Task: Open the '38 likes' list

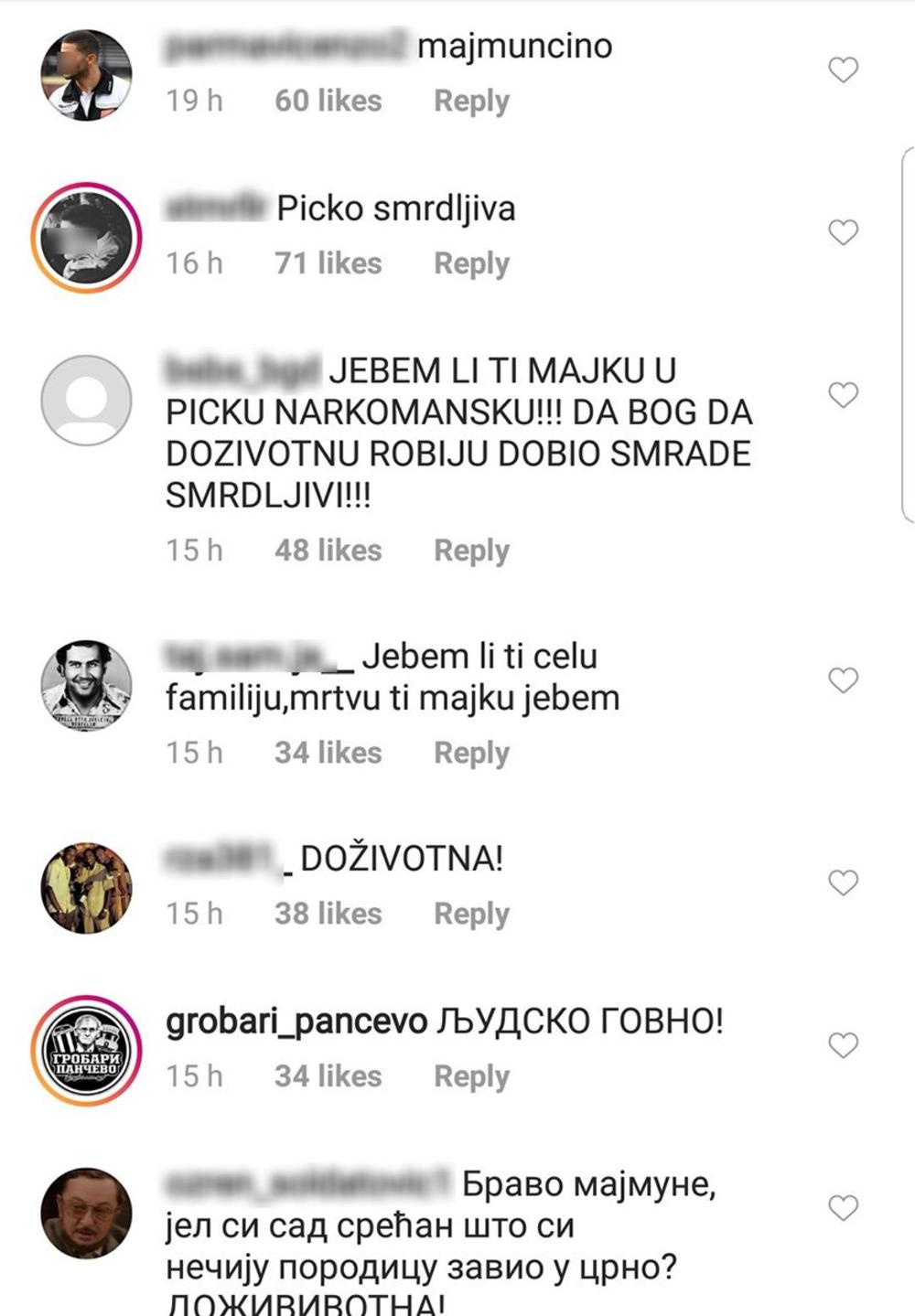Action: pos(328,914)
